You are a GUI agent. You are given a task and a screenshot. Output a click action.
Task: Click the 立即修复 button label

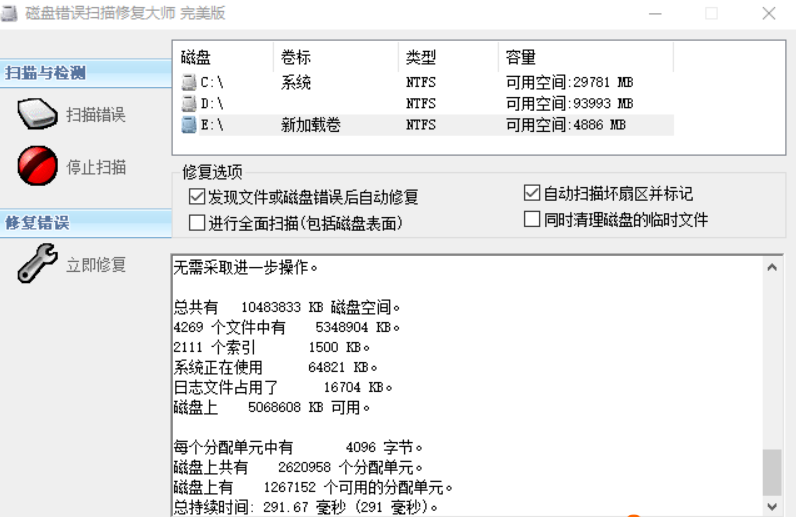pos(96,265)
